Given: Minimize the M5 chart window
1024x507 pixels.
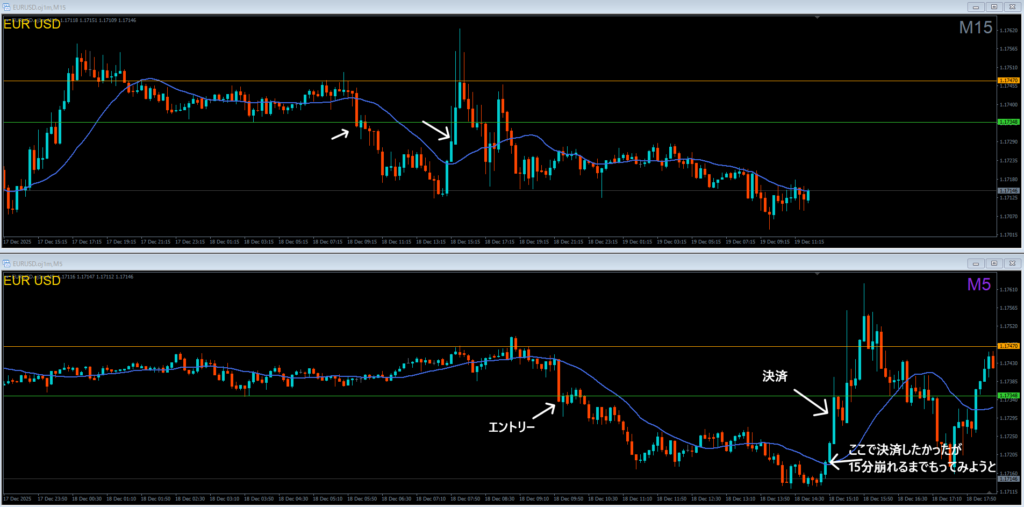Looking at the screenshot, I should (978, 263).
